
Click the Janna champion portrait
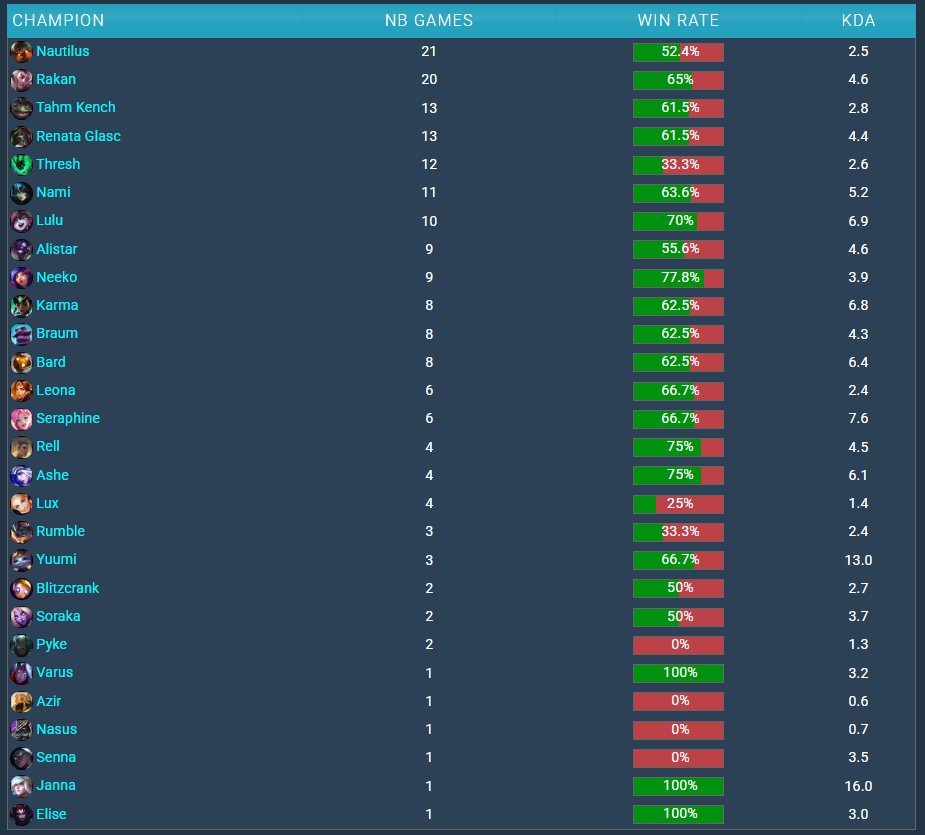point(21,787)
